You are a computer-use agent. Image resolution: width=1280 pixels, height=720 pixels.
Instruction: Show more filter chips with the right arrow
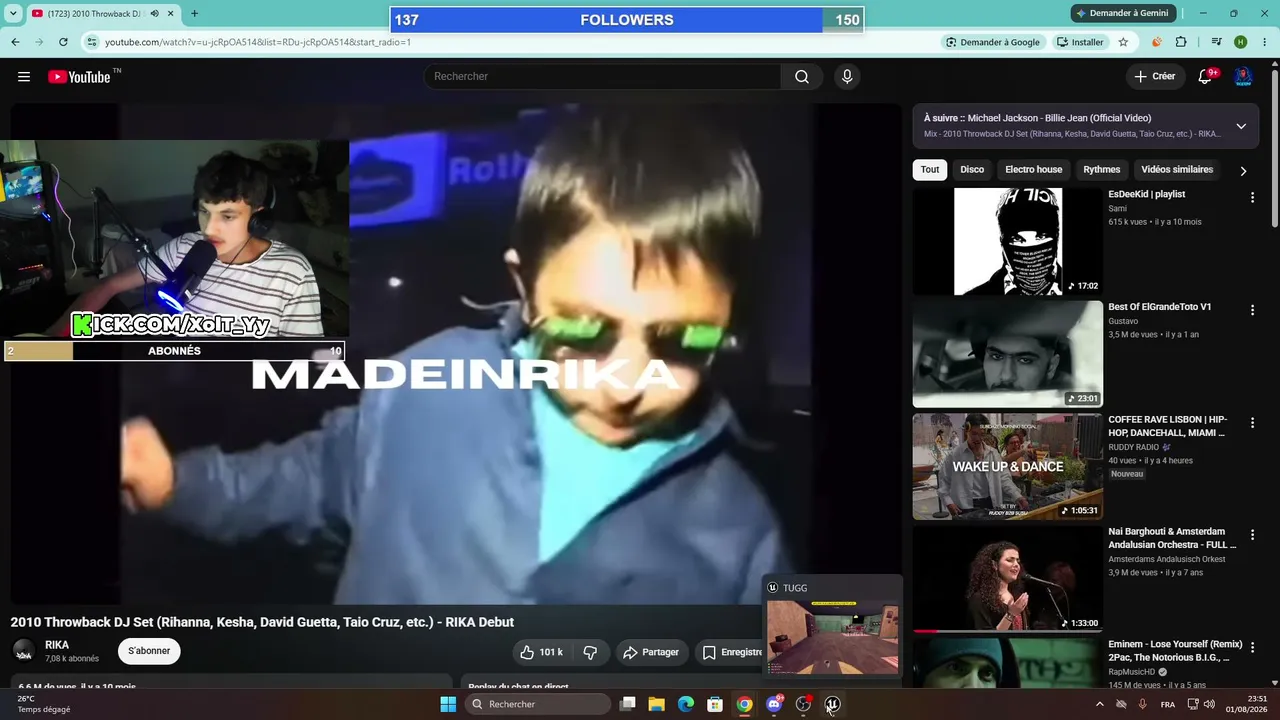(x=1243, y=171)
